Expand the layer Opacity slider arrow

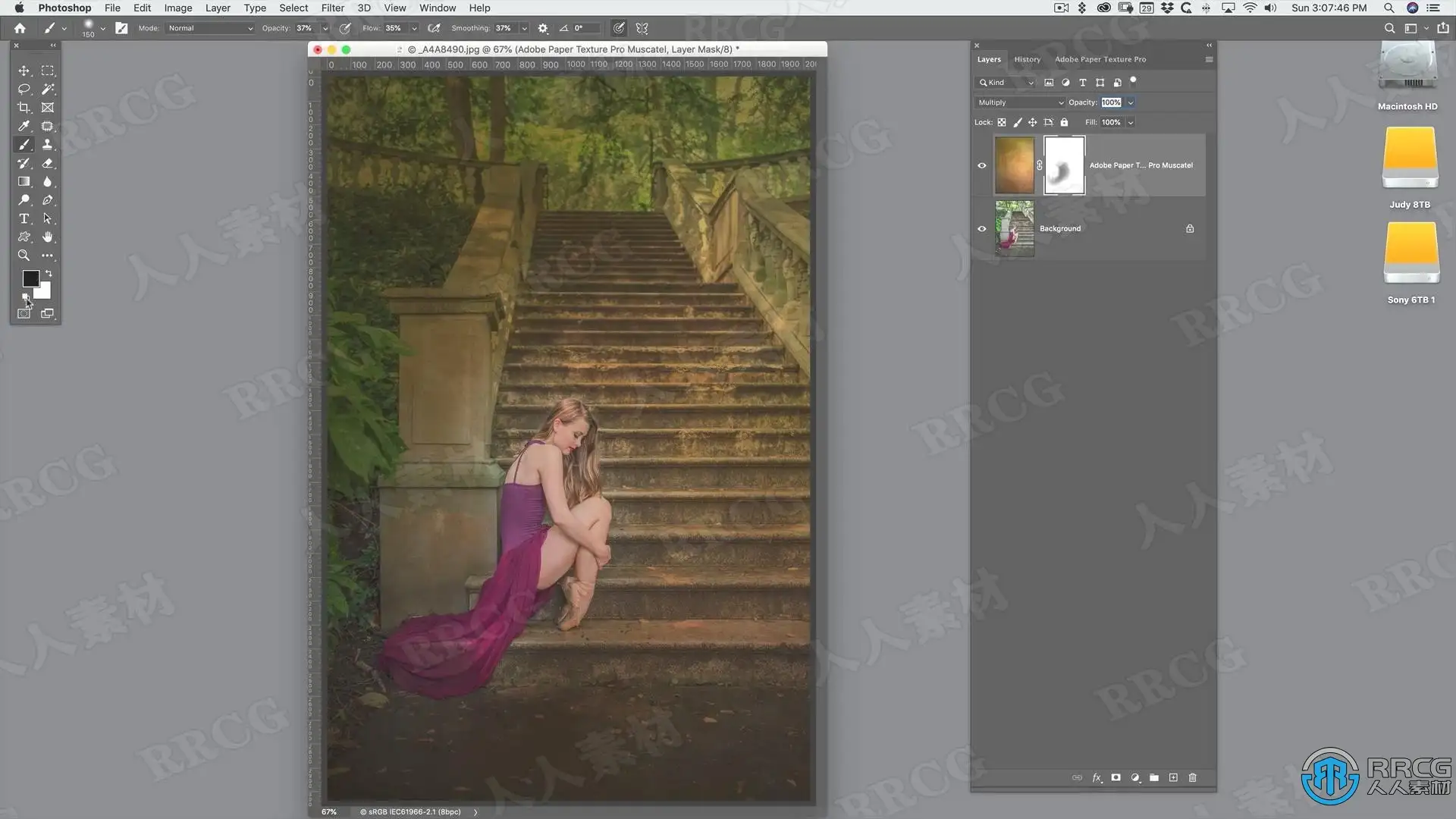[x=1131, y=102]
